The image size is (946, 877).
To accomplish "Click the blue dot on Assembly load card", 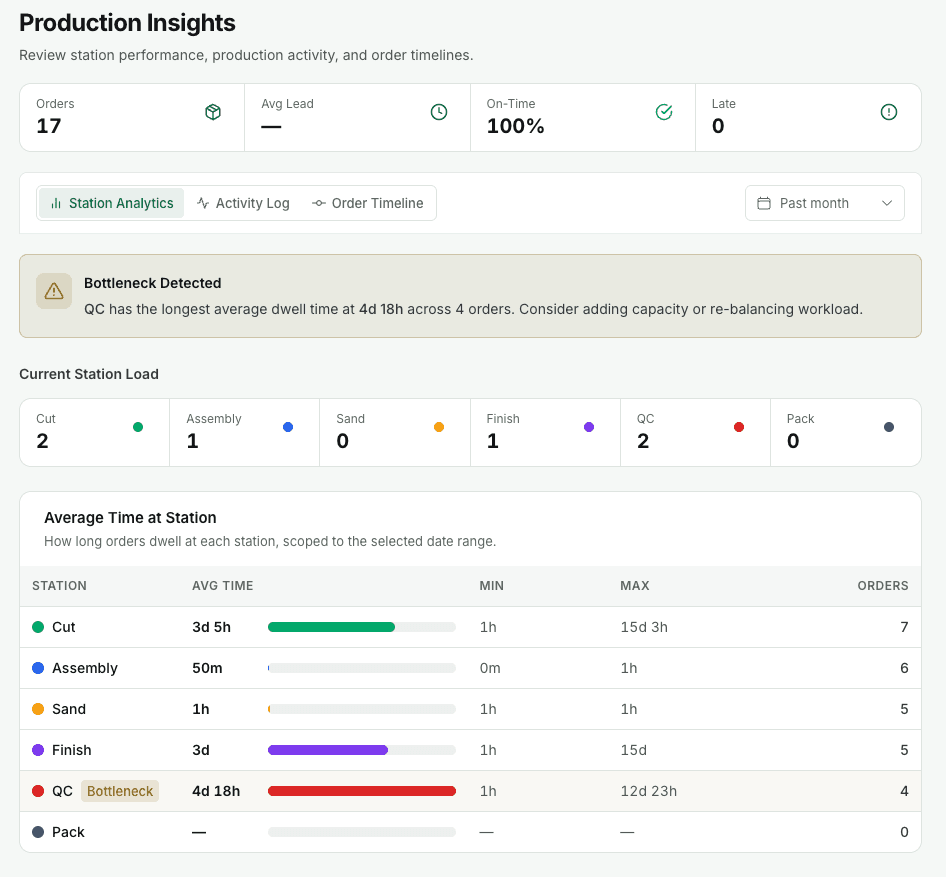I will tap(288, 427).
